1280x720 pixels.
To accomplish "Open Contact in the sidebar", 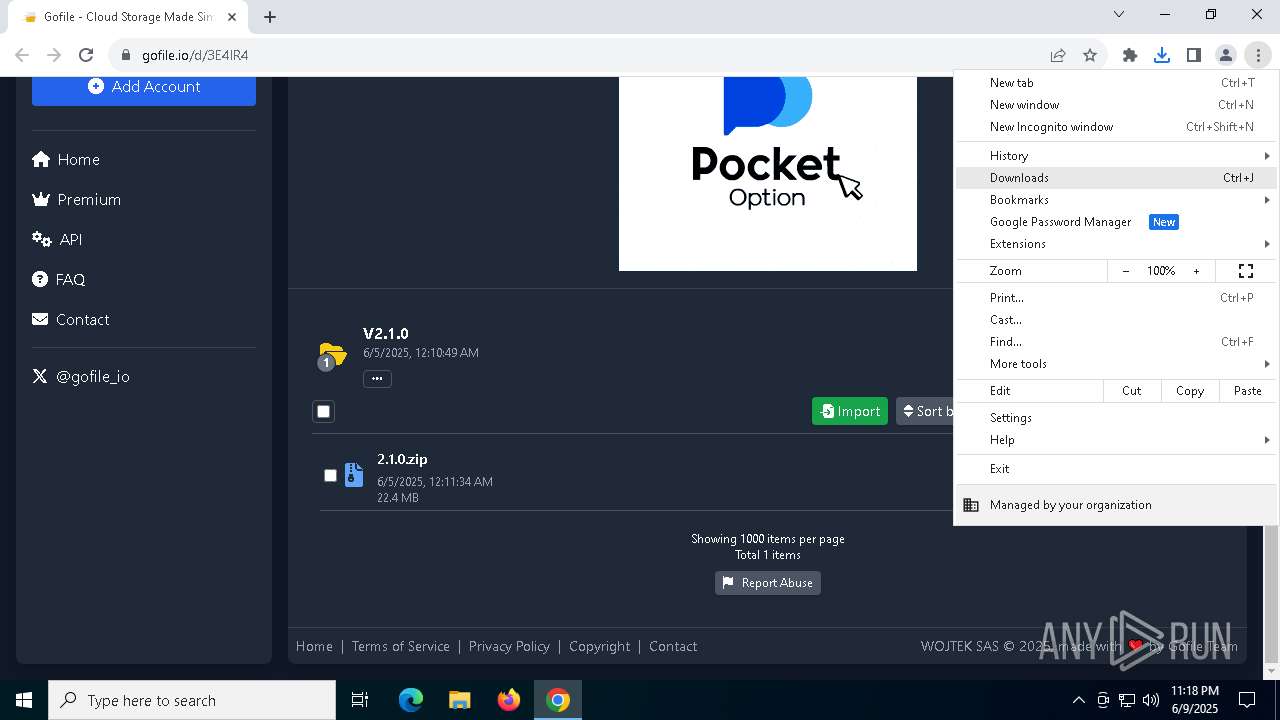I will click(x=71, y=320).
